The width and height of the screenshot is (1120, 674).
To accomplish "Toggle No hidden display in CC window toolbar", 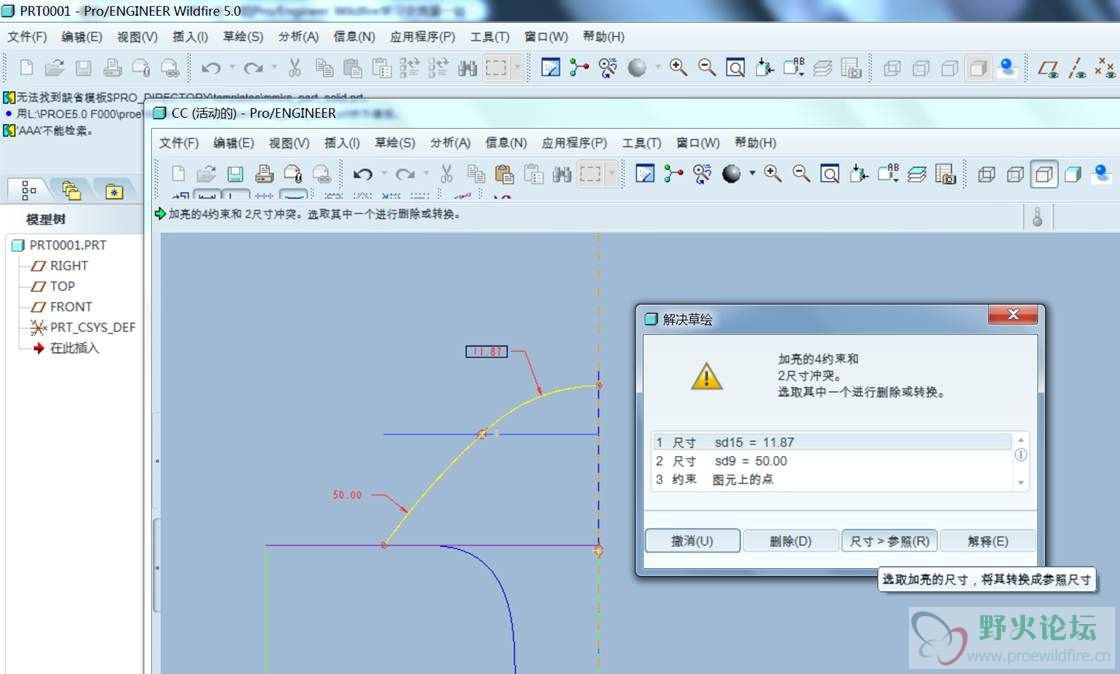I will [x=1044, y=173].
